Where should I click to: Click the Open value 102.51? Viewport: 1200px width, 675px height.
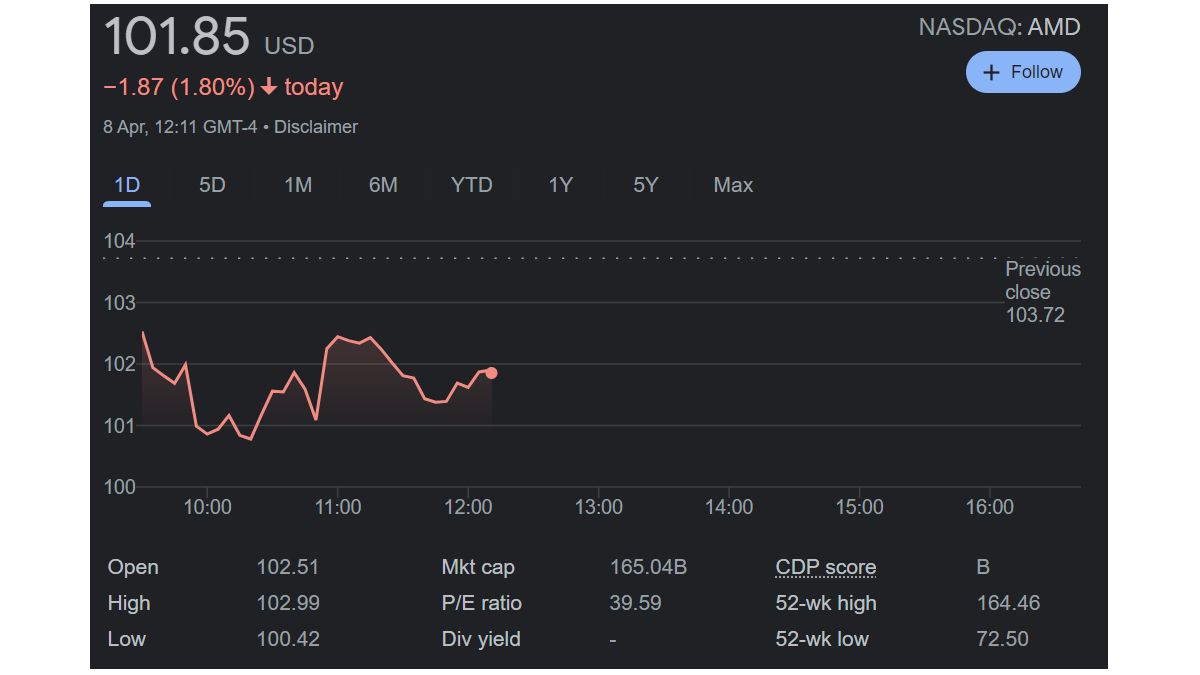(288, 567)
